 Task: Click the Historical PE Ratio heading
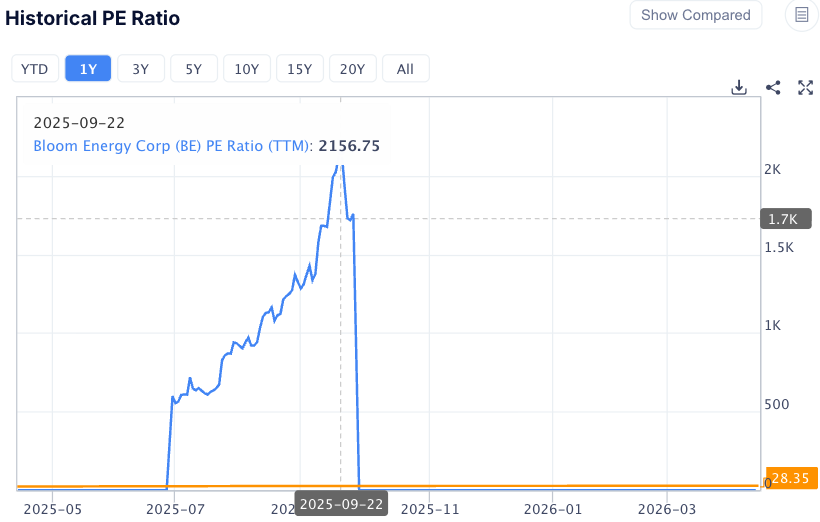click(x=93, y=18)
